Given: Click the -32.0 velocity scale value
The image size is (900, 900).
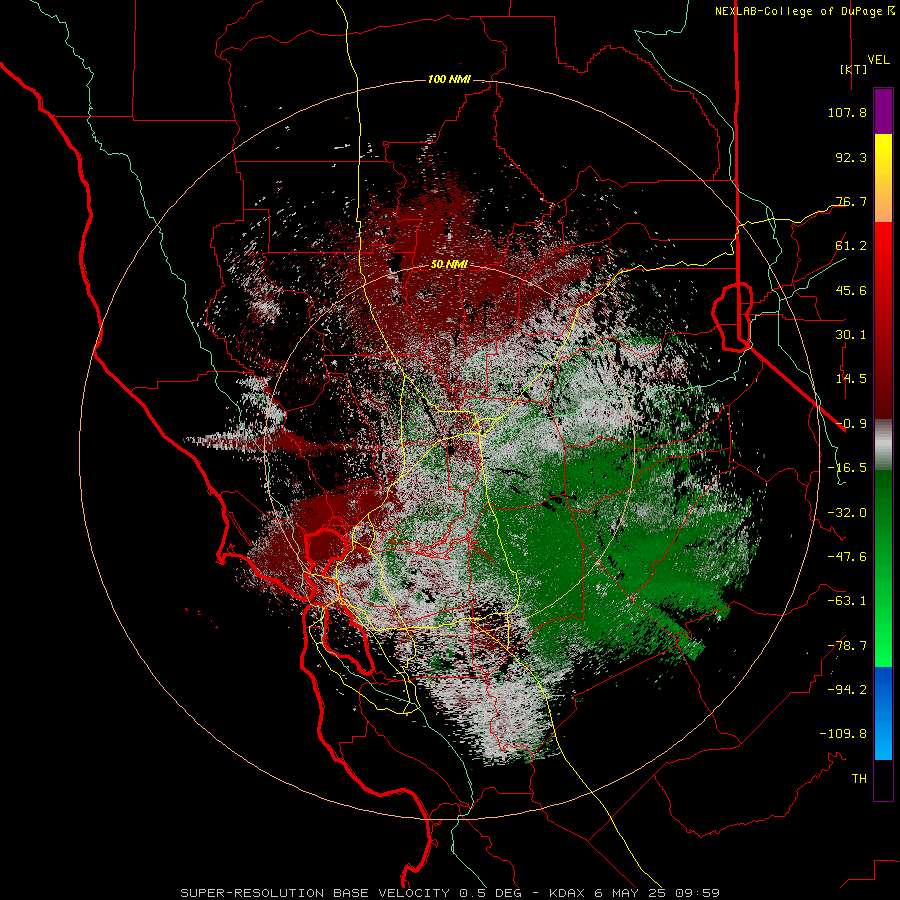Looking at the screenshot, I should coord(847,513).
